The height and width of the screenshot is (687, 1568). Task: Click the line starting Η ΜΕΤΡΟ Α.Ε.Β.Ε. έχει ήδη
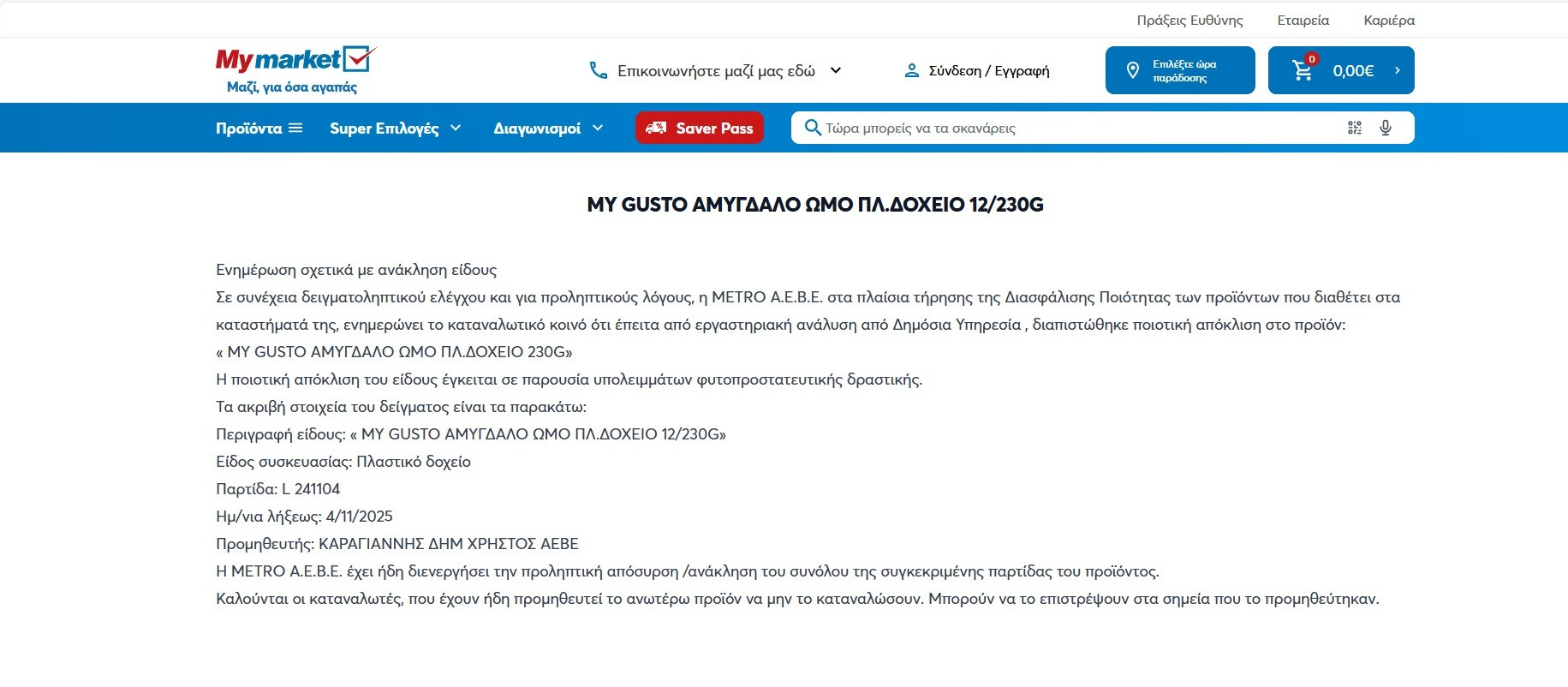click(688, 571)
